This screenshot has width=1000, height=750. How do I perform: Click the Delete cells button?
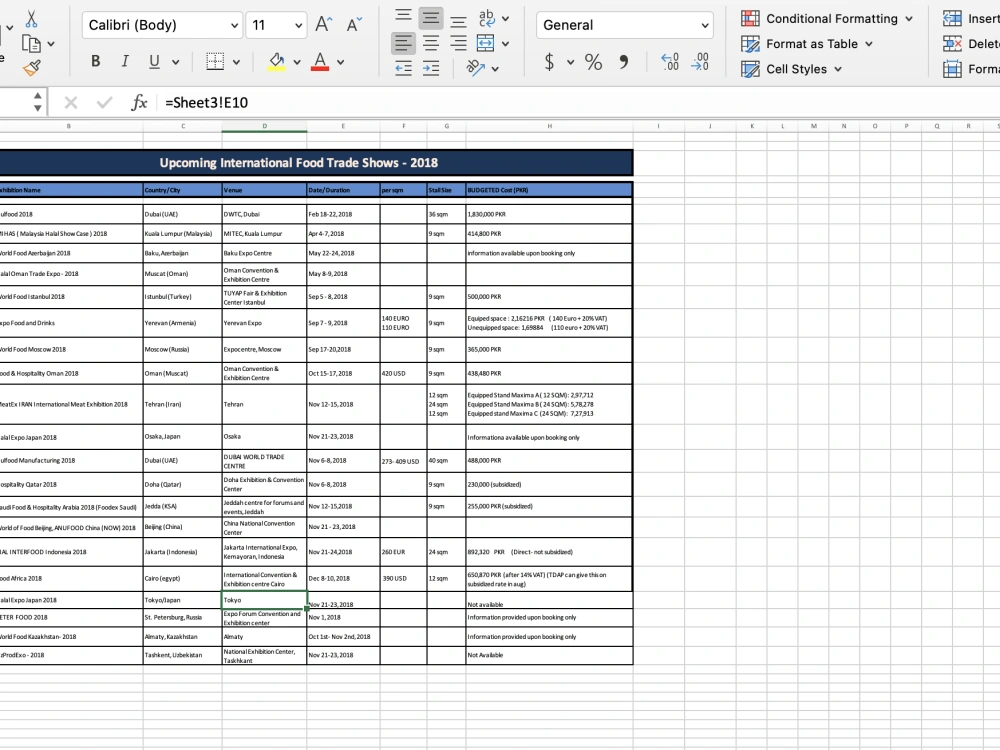(971, 44)
